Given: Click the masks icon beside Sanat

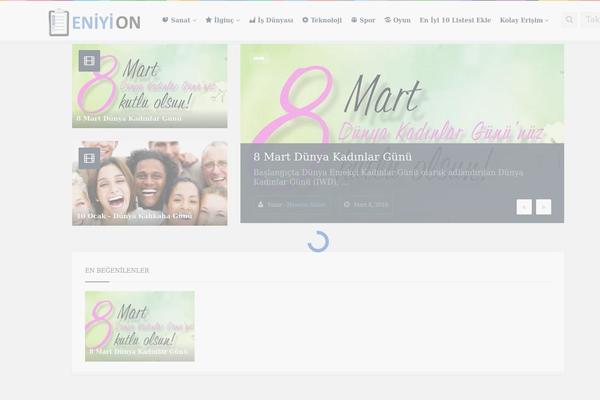Looking at the screenshot, I should pyautogui.click(x=165, y=20).
